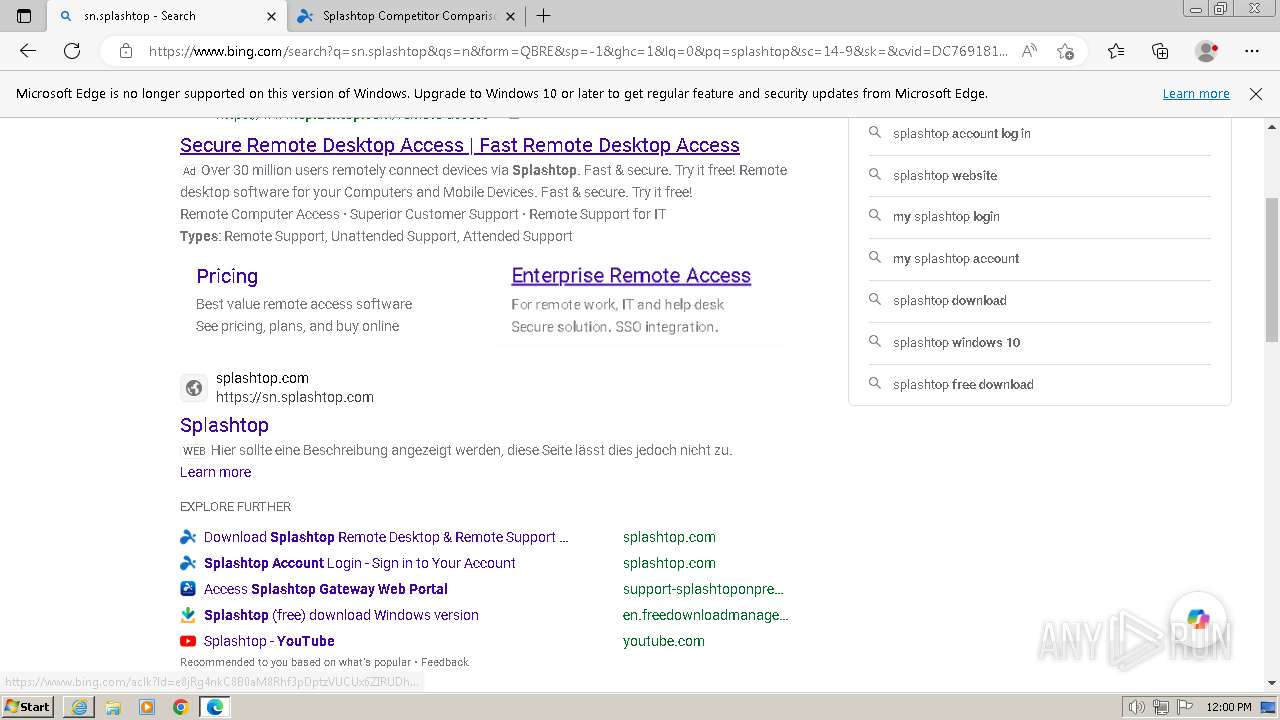Open the Splashtop result title
Viewport: 1280px width, 720px height.
pyautogui.click(x=224, y=425)
